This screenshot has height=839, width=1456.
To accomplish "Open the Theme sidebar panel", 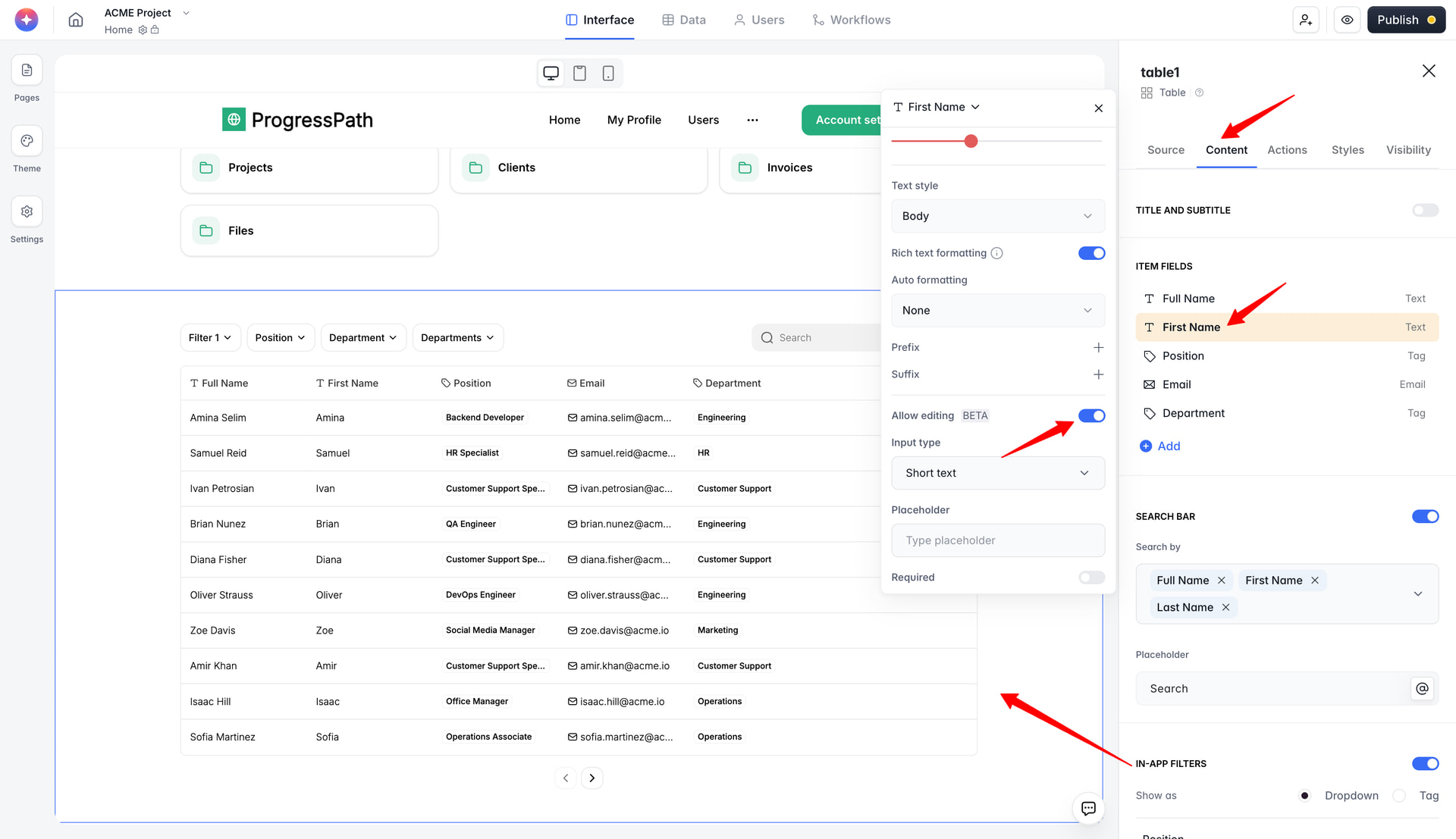I will point(27,141).
